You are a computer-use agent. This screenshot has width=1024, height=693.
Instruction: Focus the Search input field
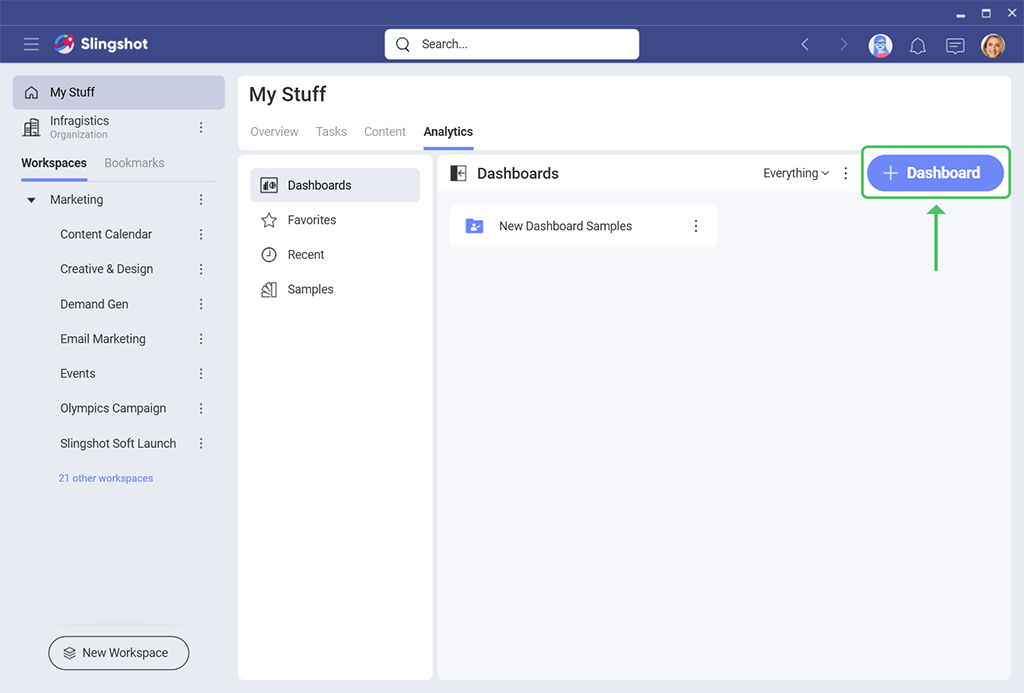point(512,44)
